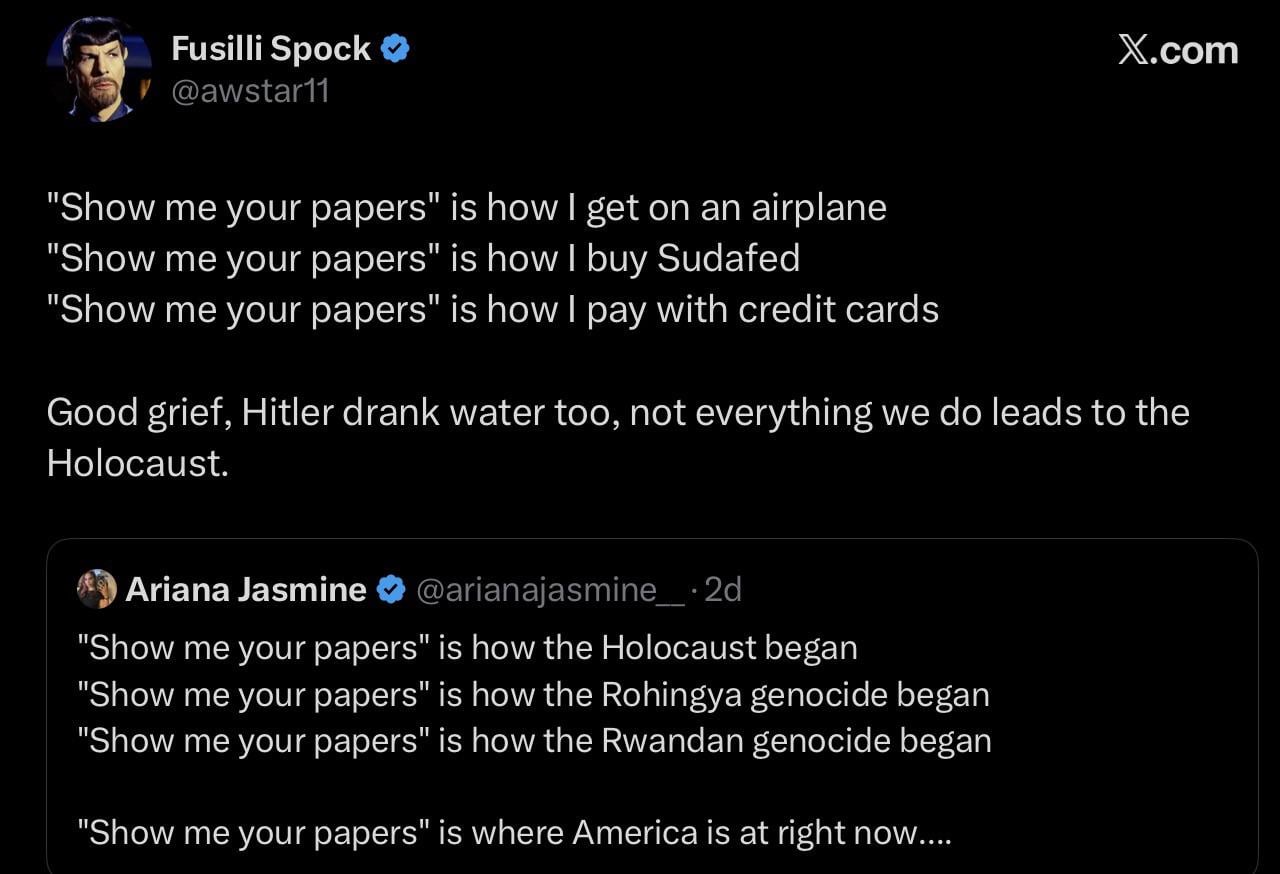This screenshot has width=1280, height=874.
Task: Select the line about buying Sudafed
Action: pos(423,258)
